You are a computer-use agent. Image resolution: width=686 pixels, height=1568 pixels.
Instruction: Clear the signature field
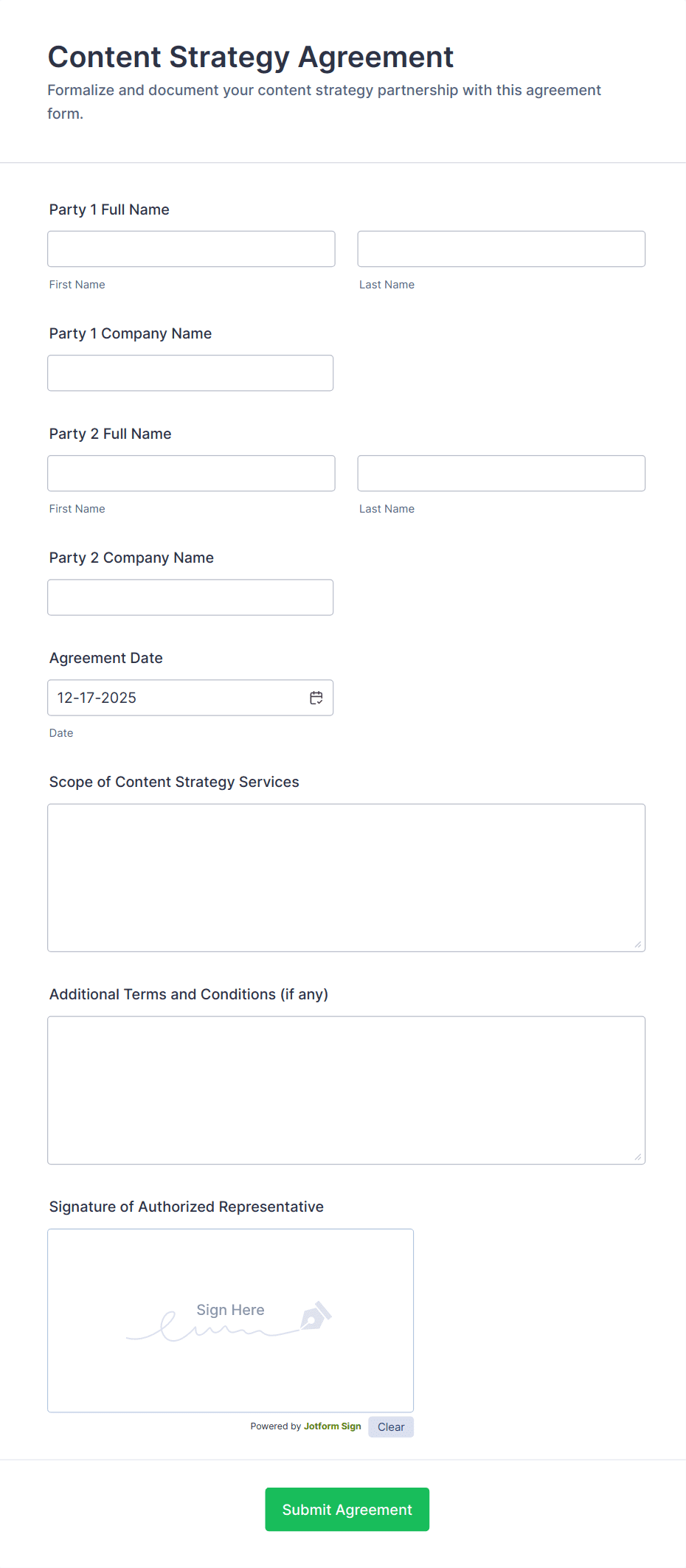(x=390, y=1426)
